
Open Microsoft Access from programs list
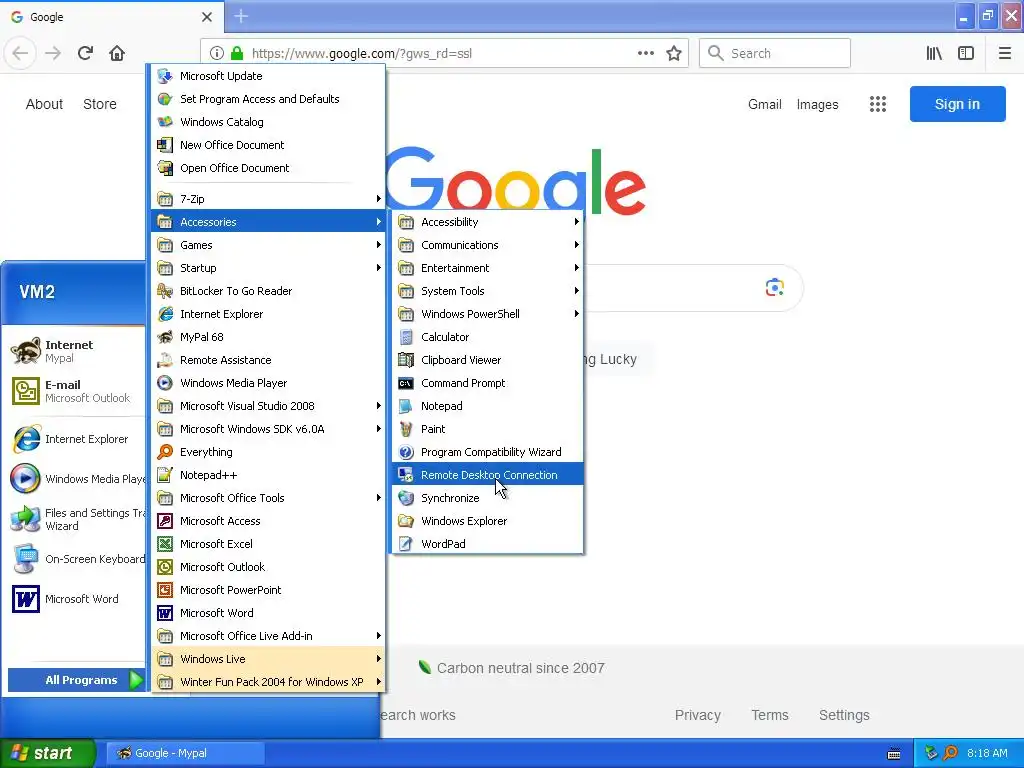click(268, 521)
